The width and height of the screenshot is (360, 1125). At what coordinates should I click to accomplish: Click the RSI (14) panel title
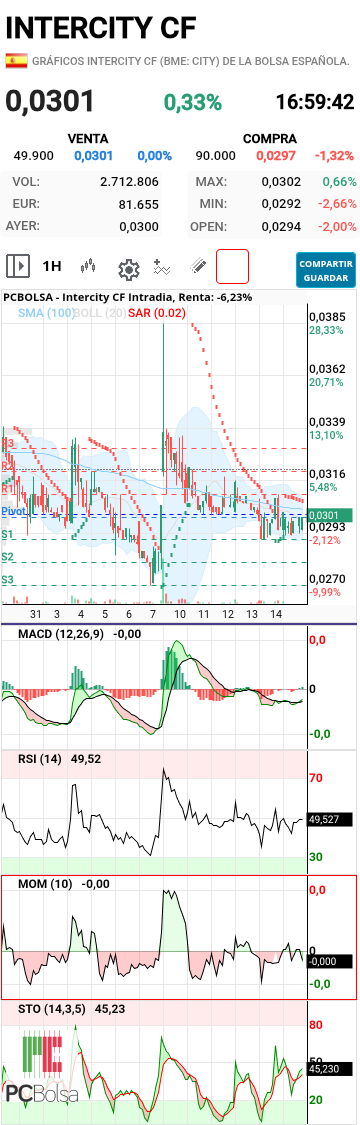pyautogui.click(x=39, y=758)
